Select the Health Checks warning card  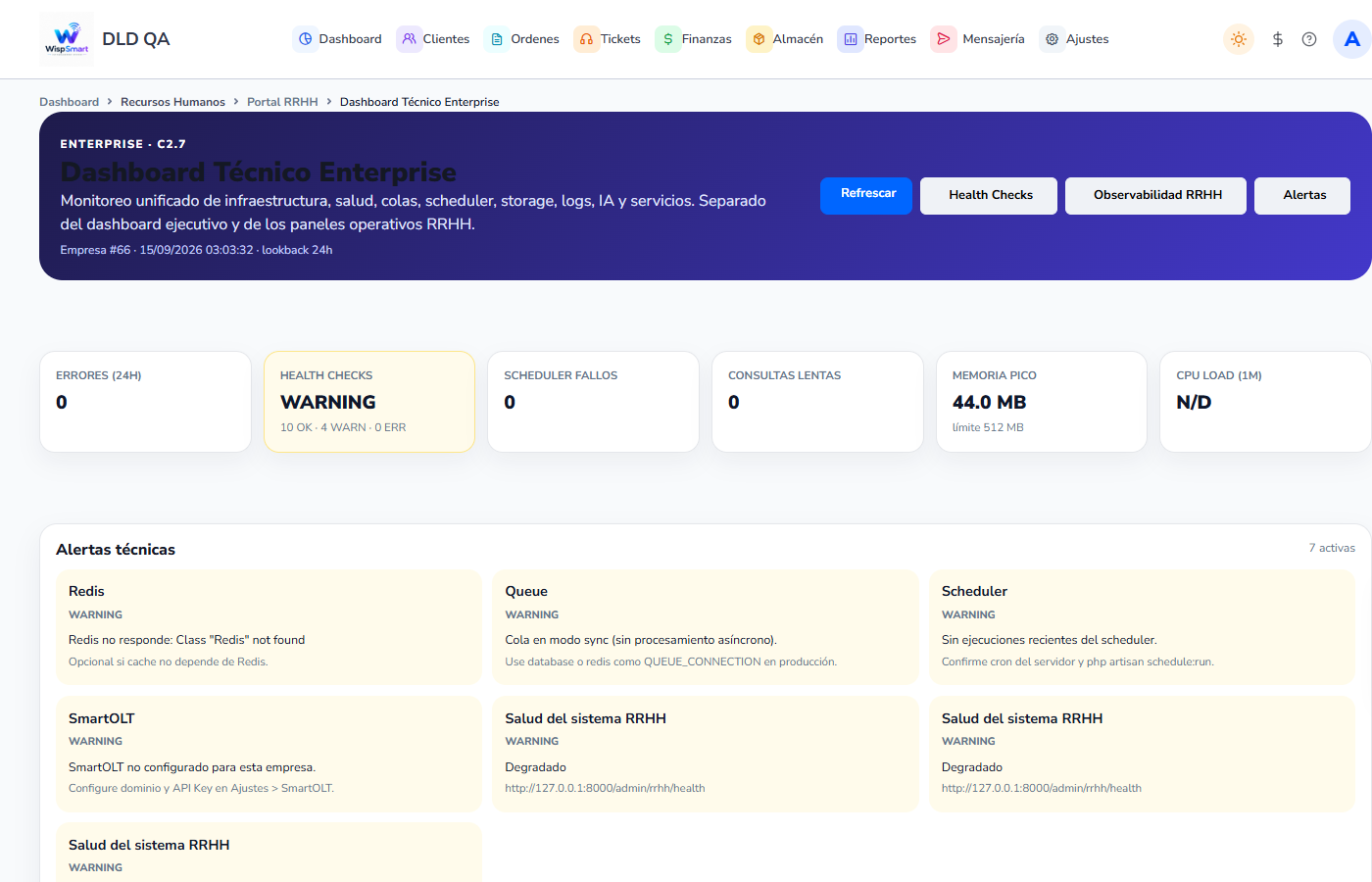click(x=369, y=402)
